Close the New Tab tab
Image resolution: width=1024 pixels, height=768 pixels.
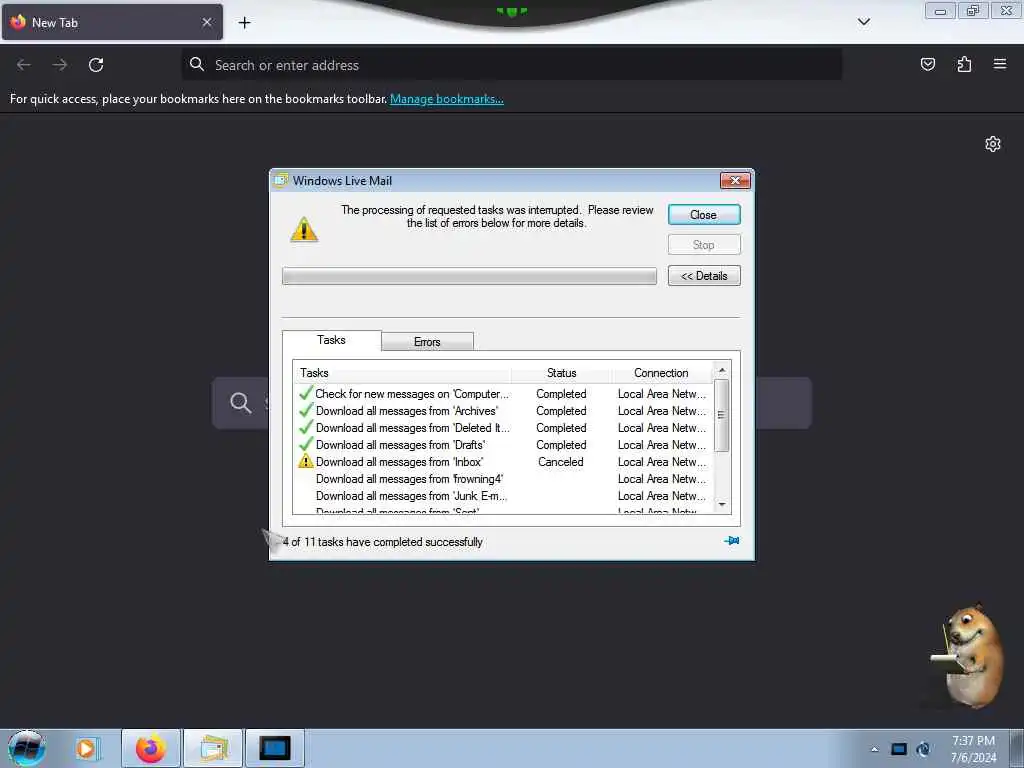click(x=206, y=22)
